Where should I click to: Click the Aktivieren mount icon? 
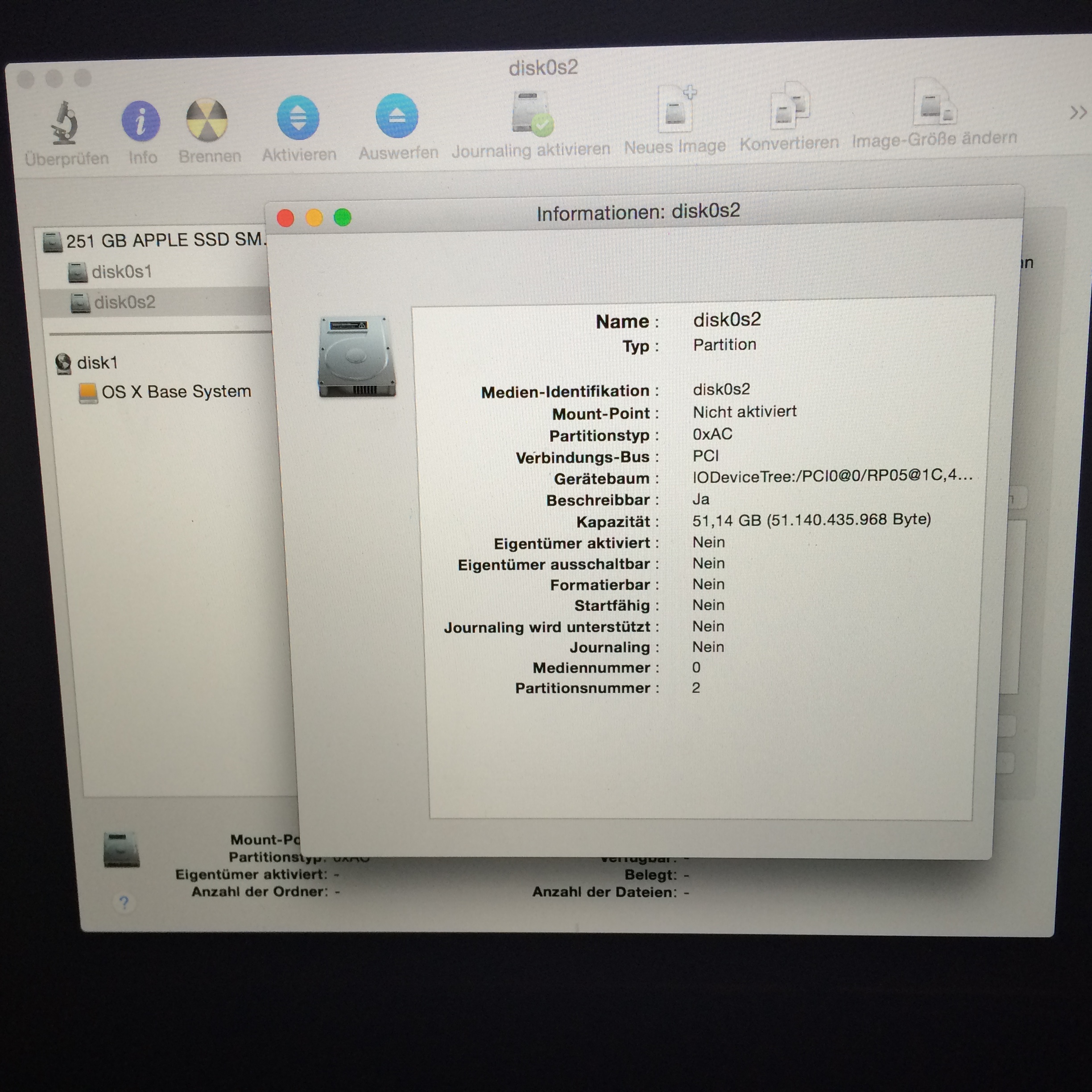coord(298,118)
